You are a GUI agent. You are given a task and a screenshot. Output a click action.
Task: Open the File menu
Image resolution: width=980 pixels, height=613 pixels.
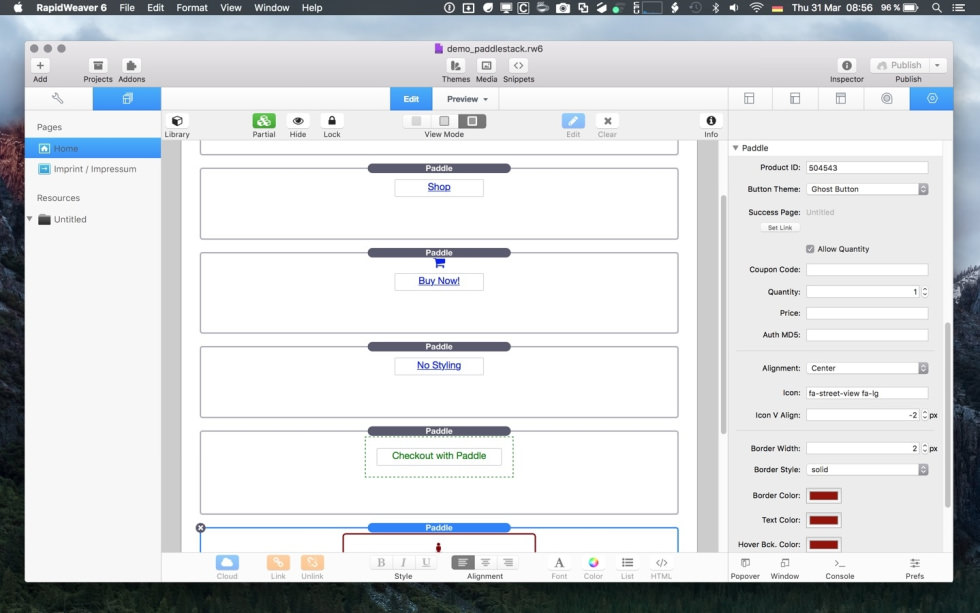[x=127, y=7]
